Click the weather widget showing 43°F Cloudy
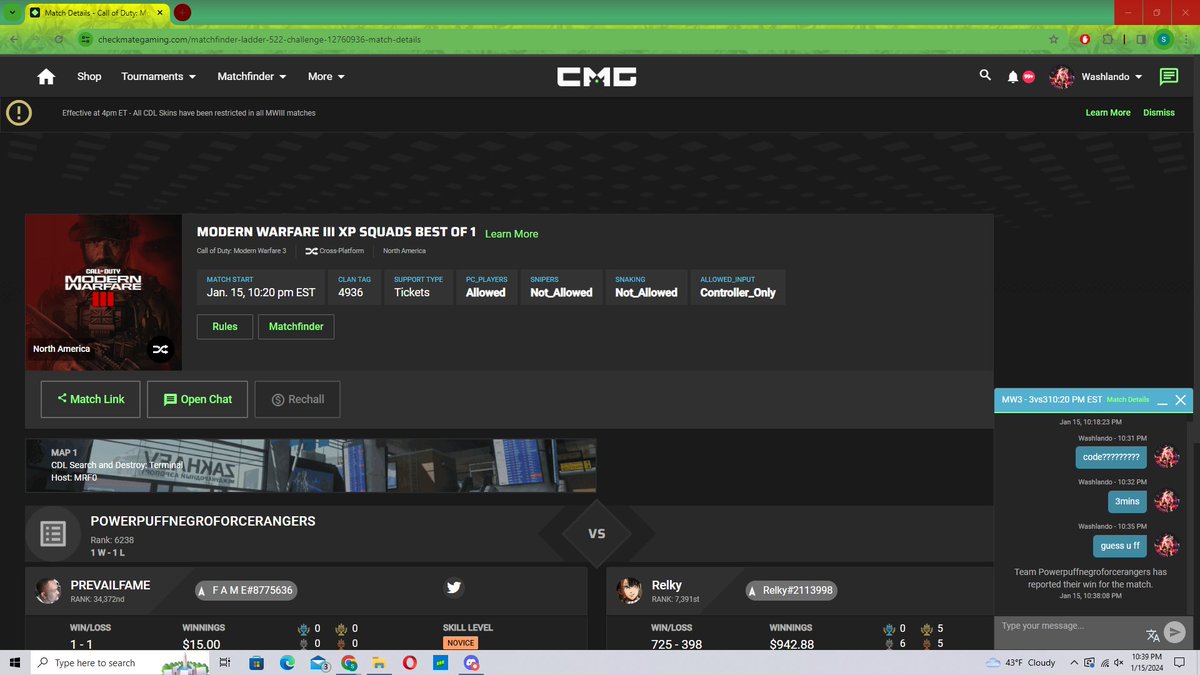The height and width of the screenshot is (675, 1200). (x=1020, y=663)
